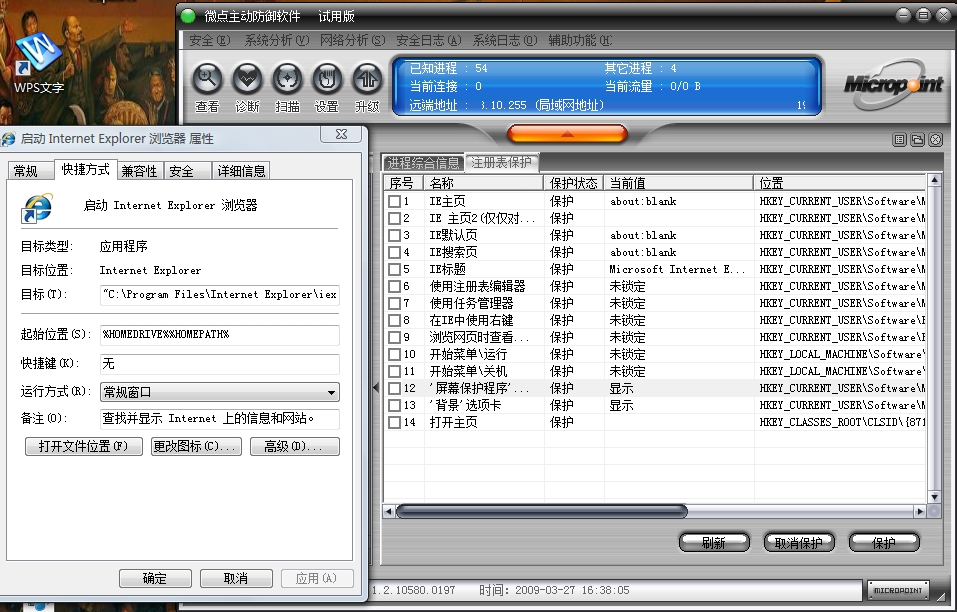
Task: Tick the checkbox for '背景'选项卡 row
Action: pos(394,405)
